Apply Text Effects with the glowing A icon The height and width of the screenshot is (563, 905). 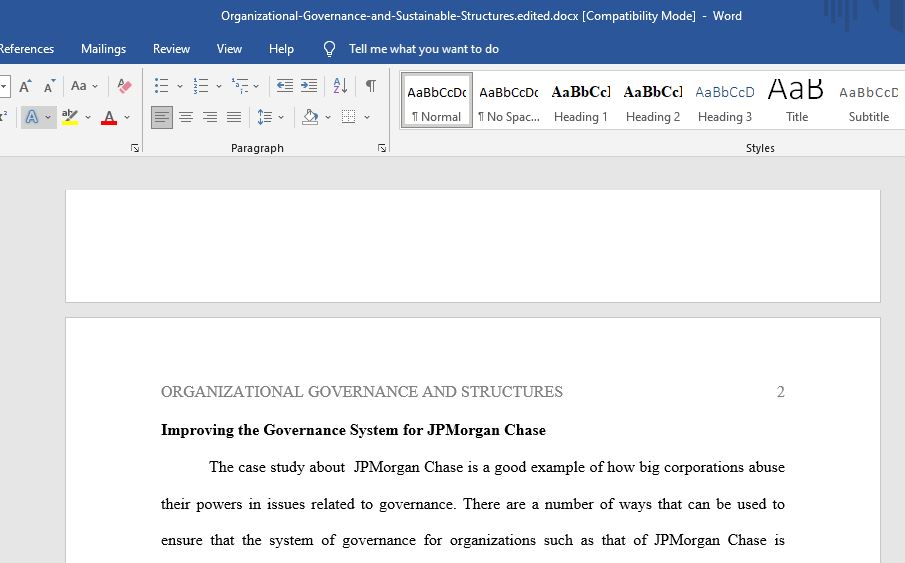(32, 117)
